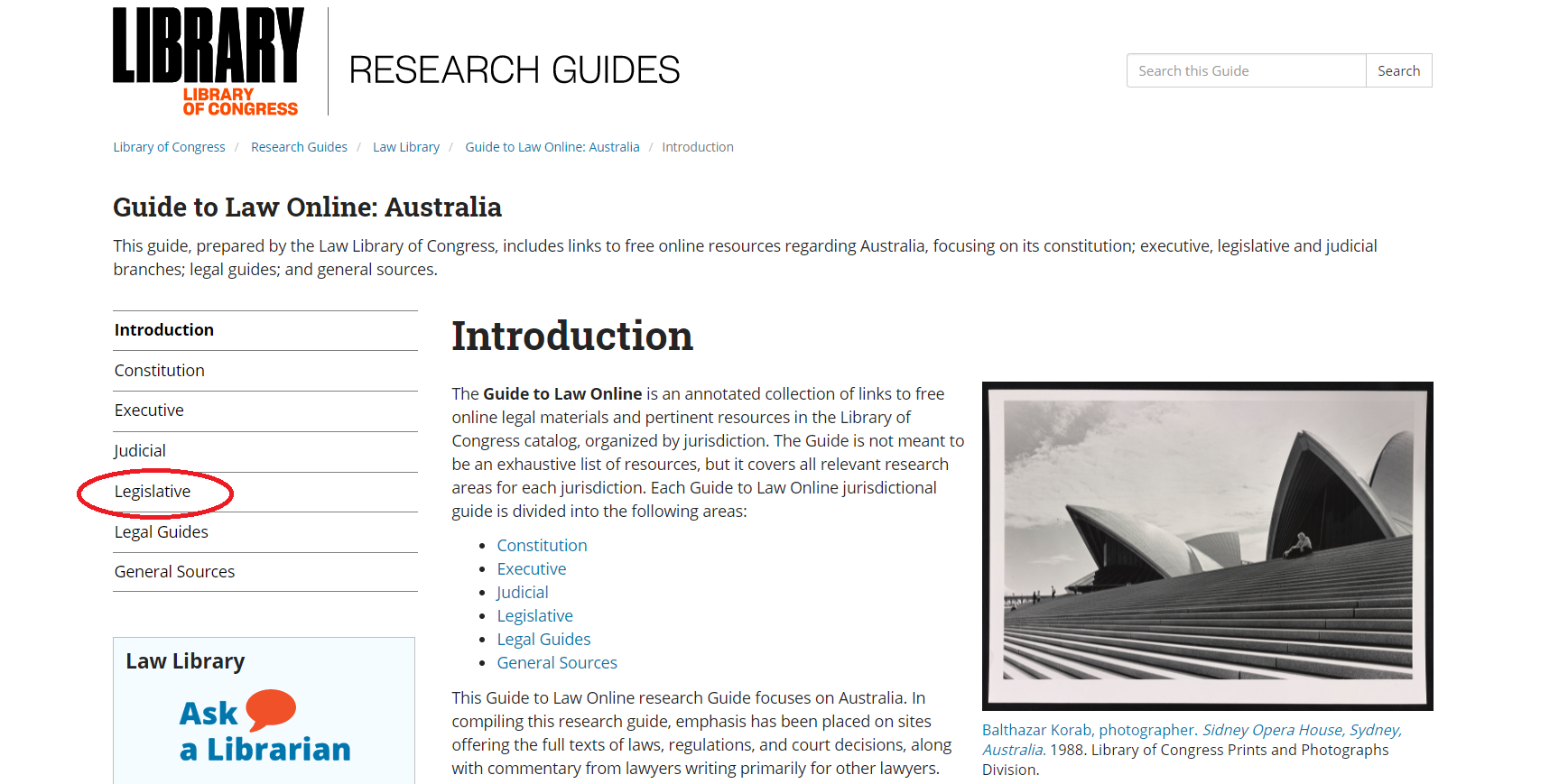Click the Search button
The width and height of the screenshot is (1559, 784).
[1398, 70]
